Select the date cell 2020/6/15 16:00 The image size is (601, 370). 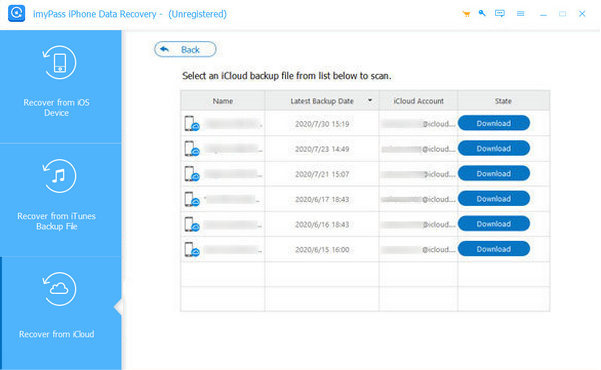pos(322,250)
